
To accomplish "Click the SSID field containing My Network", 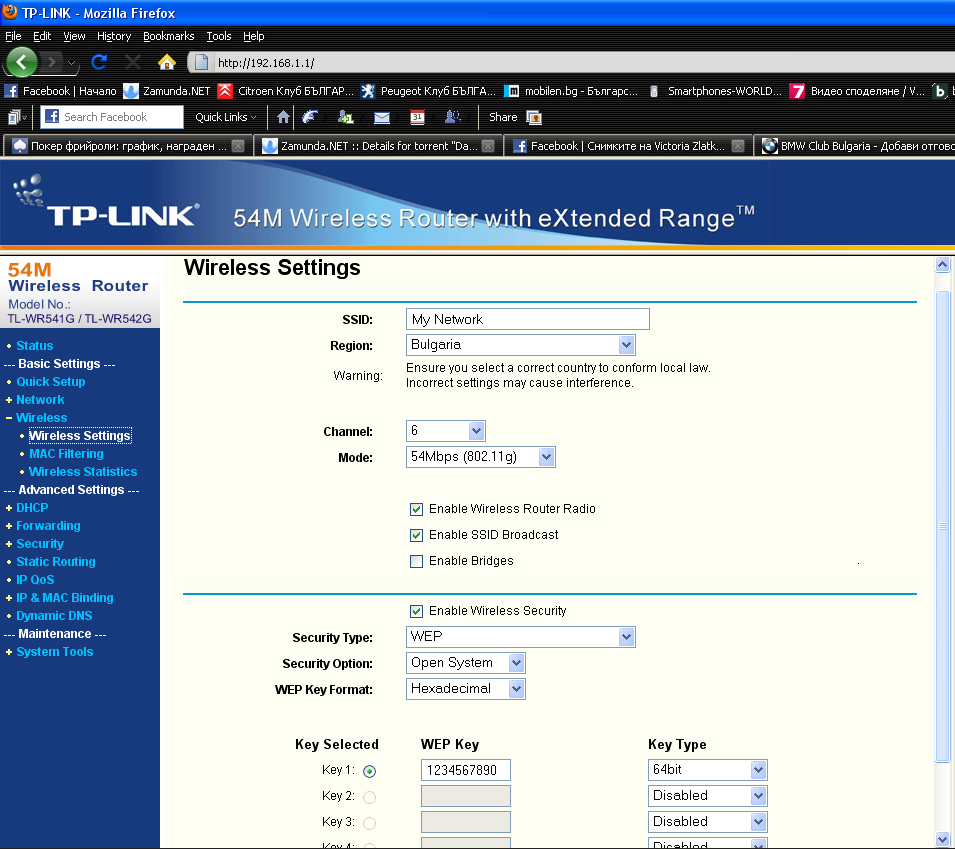I will pyautogui.click(x=527, y=319).
